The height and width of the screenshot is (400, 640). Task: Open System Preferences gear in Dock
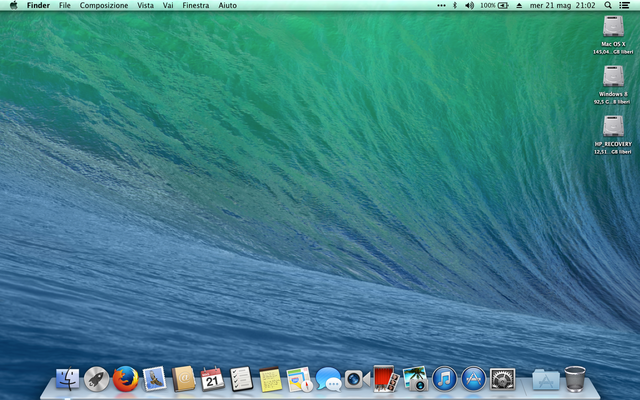click(502, 379)
